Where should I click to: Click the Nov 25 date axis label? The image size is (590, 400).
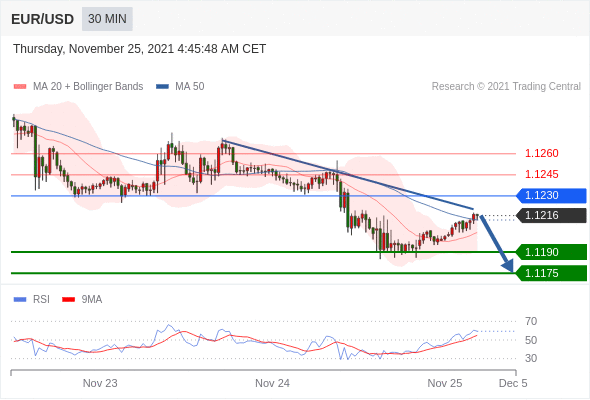point(445,383)
